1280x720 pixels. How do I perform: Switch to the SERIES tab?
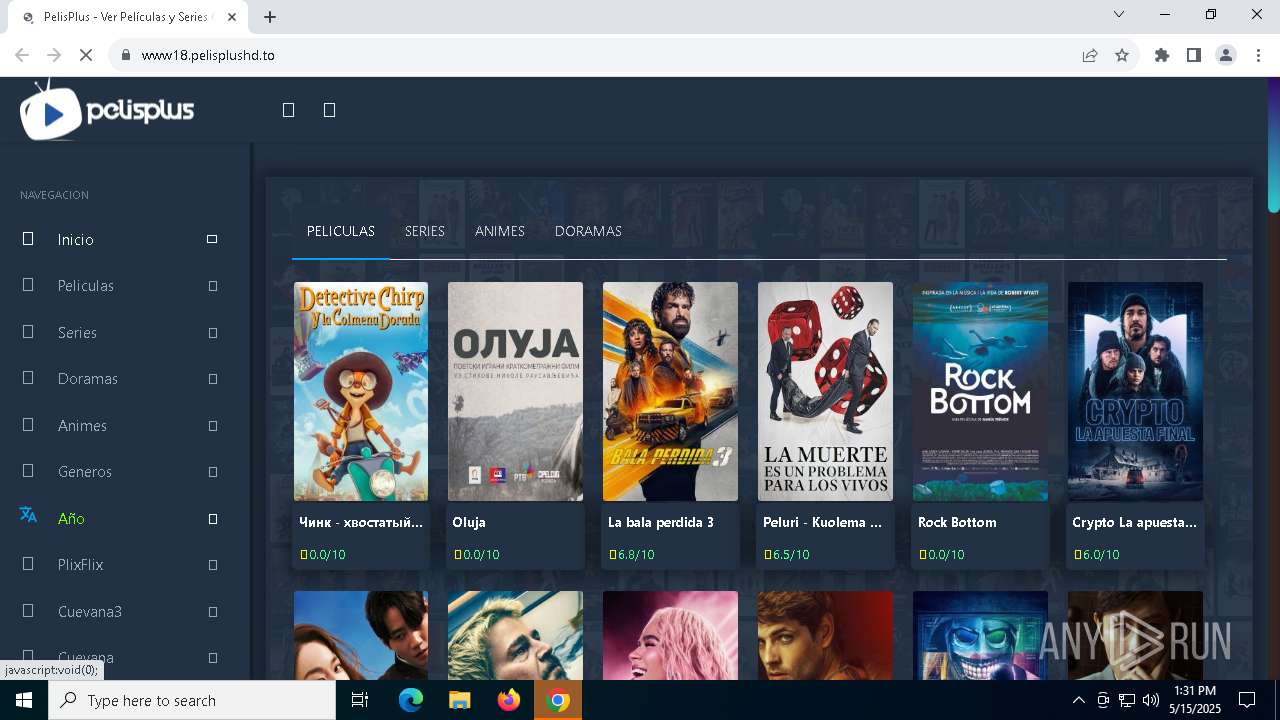pyautogui.click(x=424, y=231)
